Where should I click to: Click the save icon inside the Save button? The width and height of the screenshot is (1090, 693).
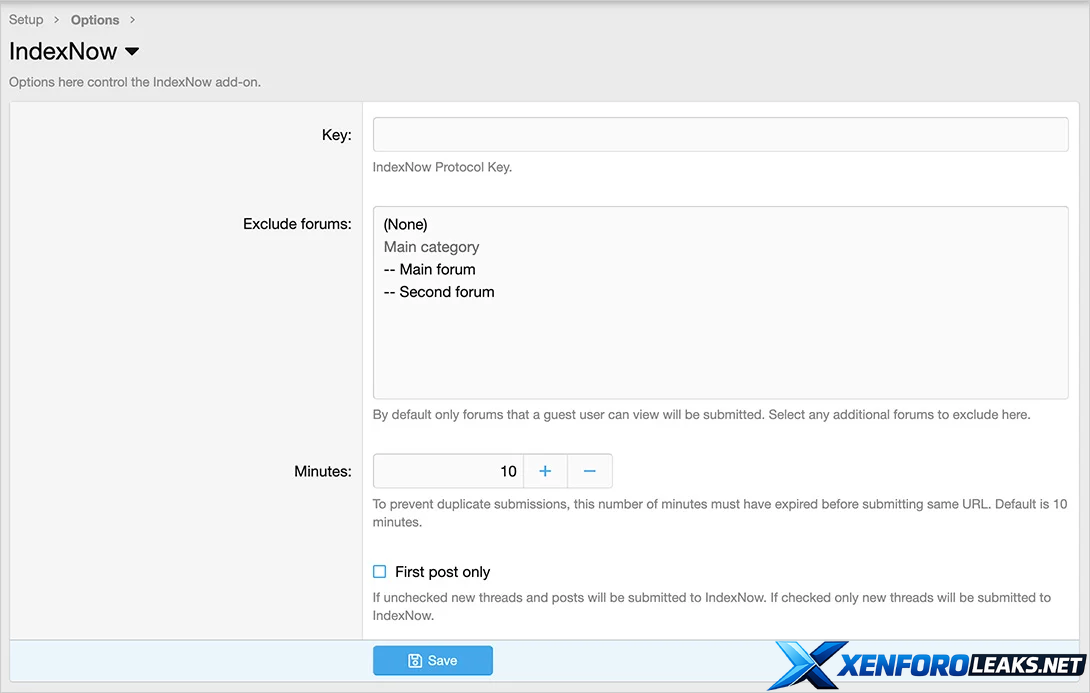point(414,660)
